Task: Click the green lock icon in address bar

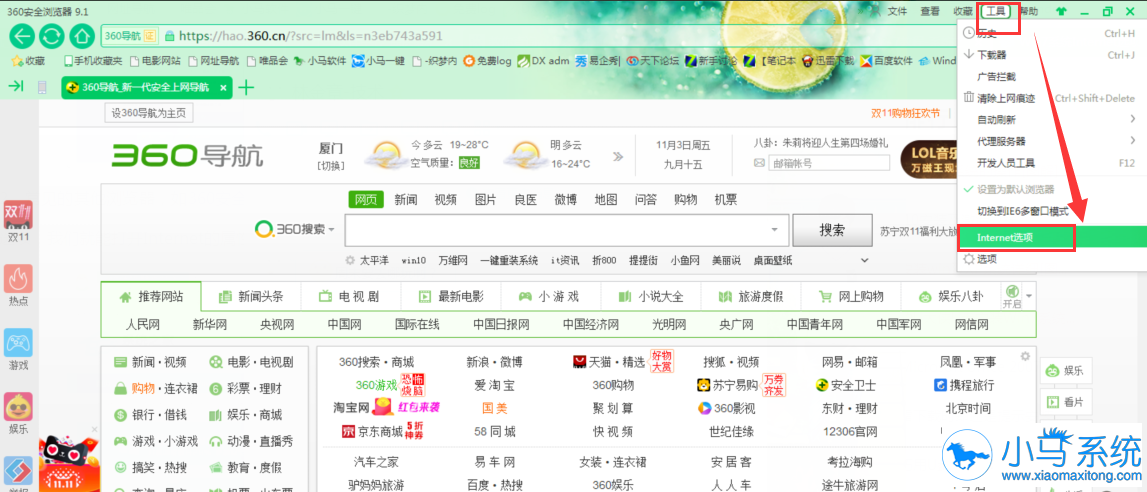Action: 170,36
